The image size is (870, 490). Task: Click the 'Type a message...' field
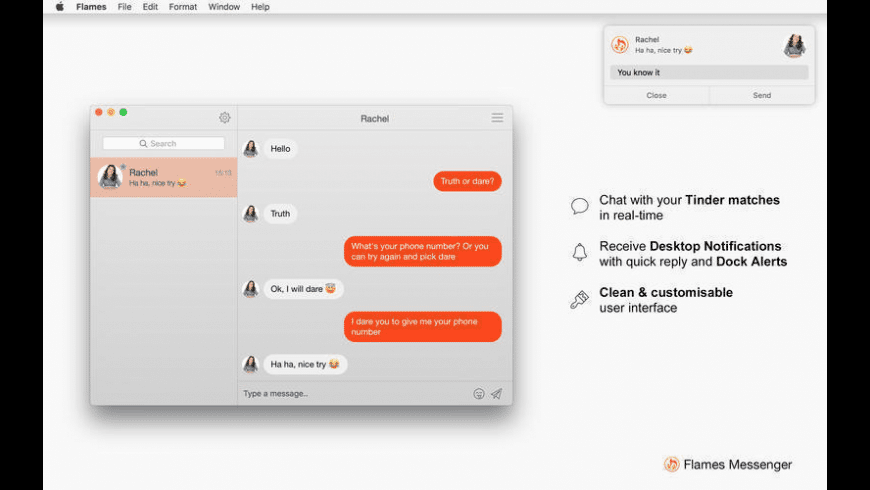pos(355,393)
